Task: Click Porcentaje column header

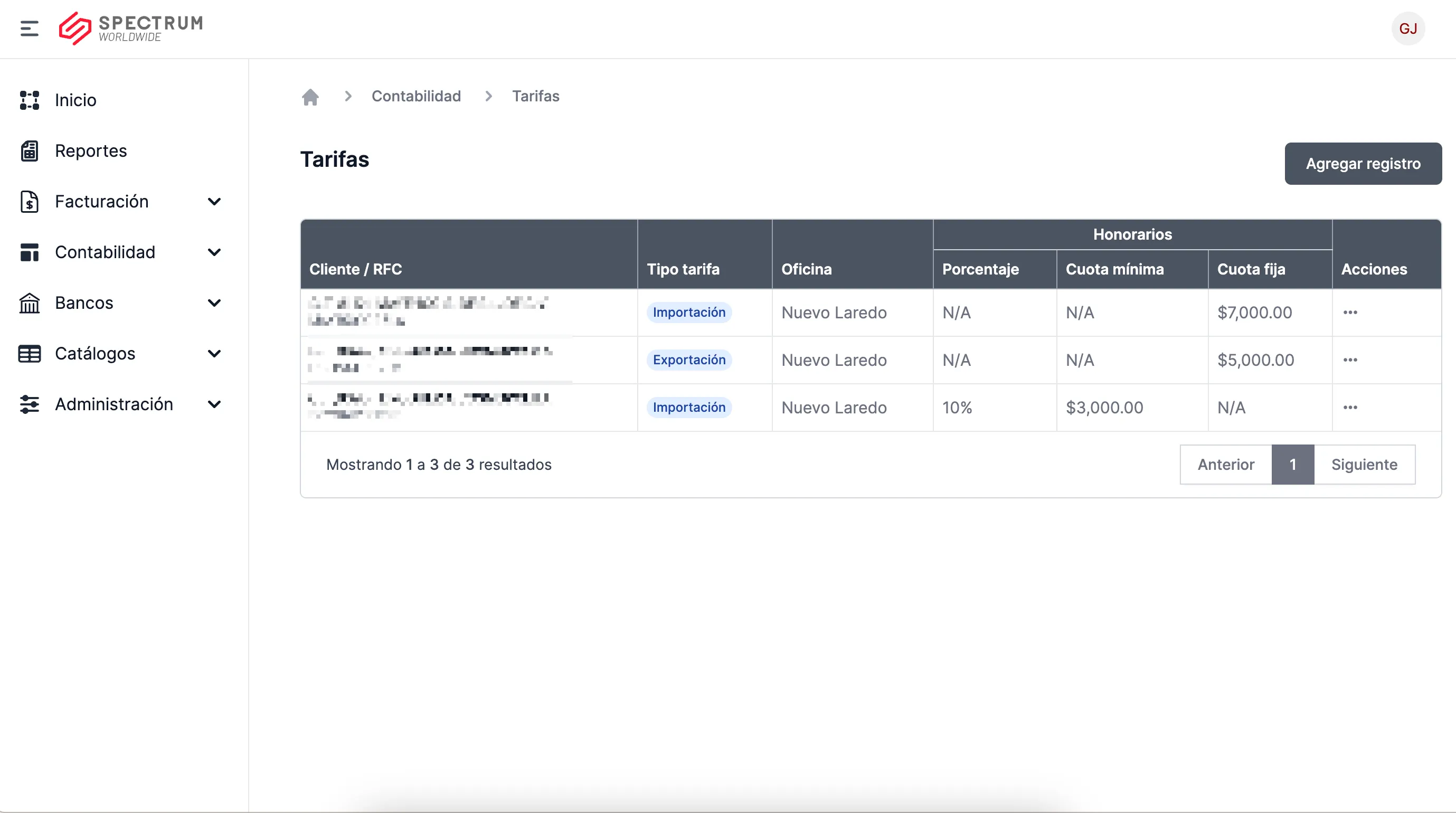Action: [x=980, y=269]
